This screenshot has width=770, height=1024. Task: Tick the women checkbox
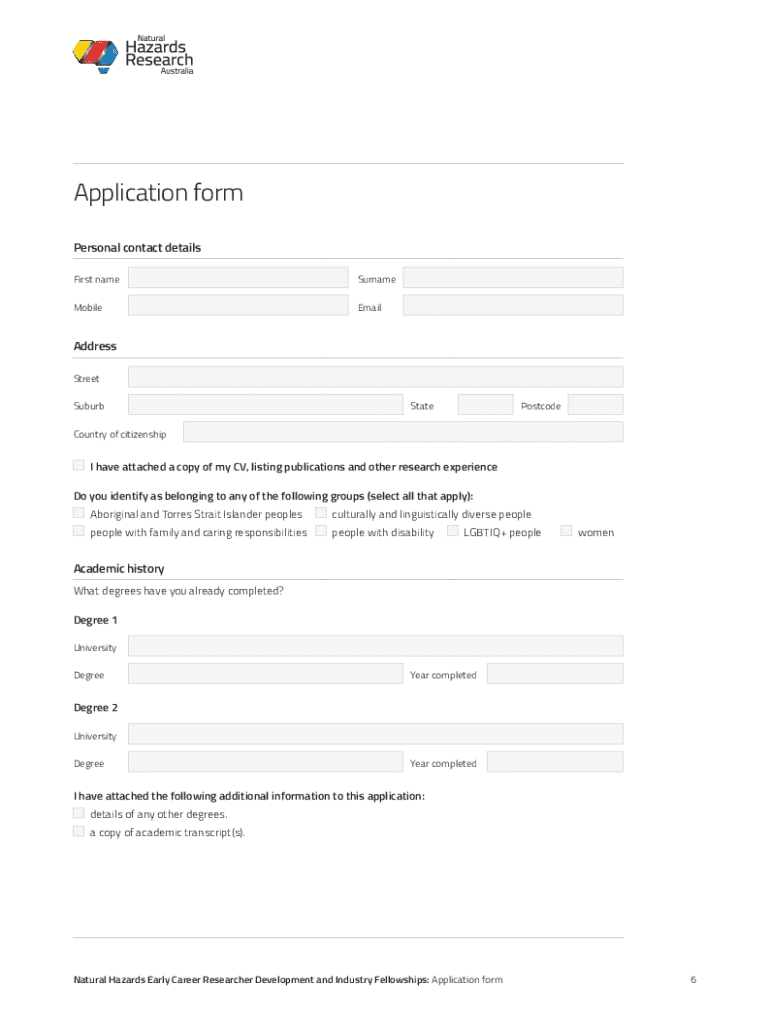pos(566,531)
